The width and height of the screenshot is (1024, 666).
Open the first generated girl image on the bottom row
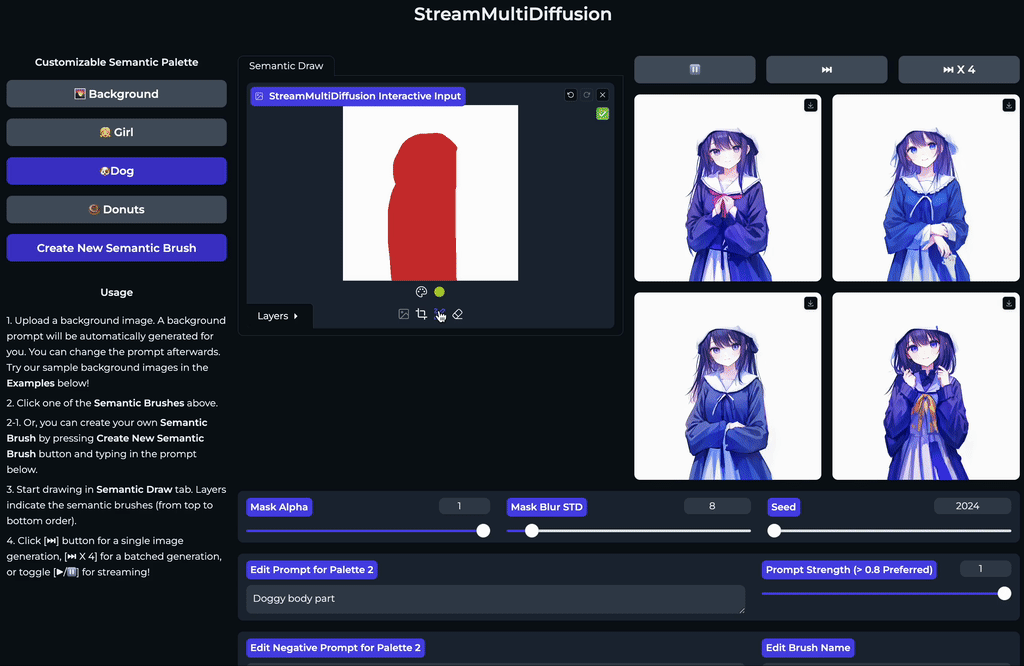(x=728, y=387)
